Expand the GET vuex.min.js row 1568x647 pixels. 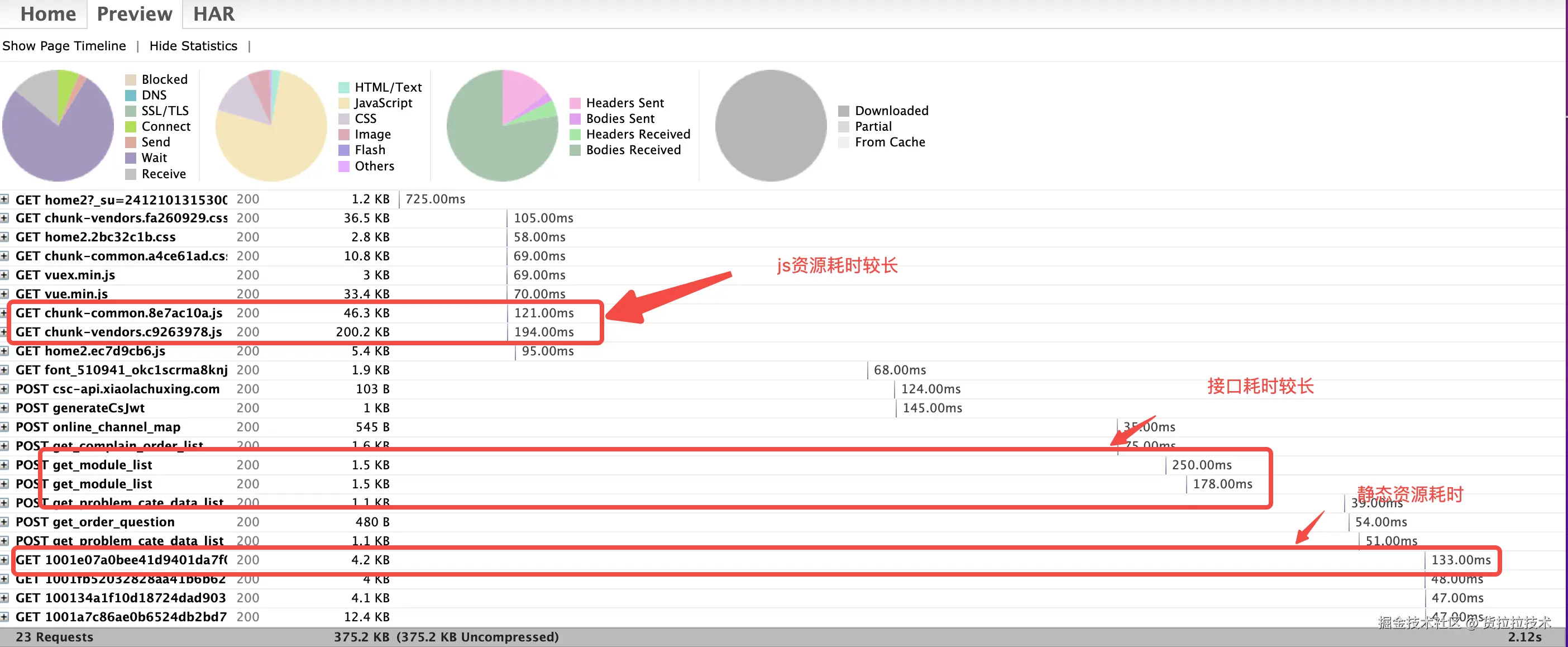tap(5, 275)
